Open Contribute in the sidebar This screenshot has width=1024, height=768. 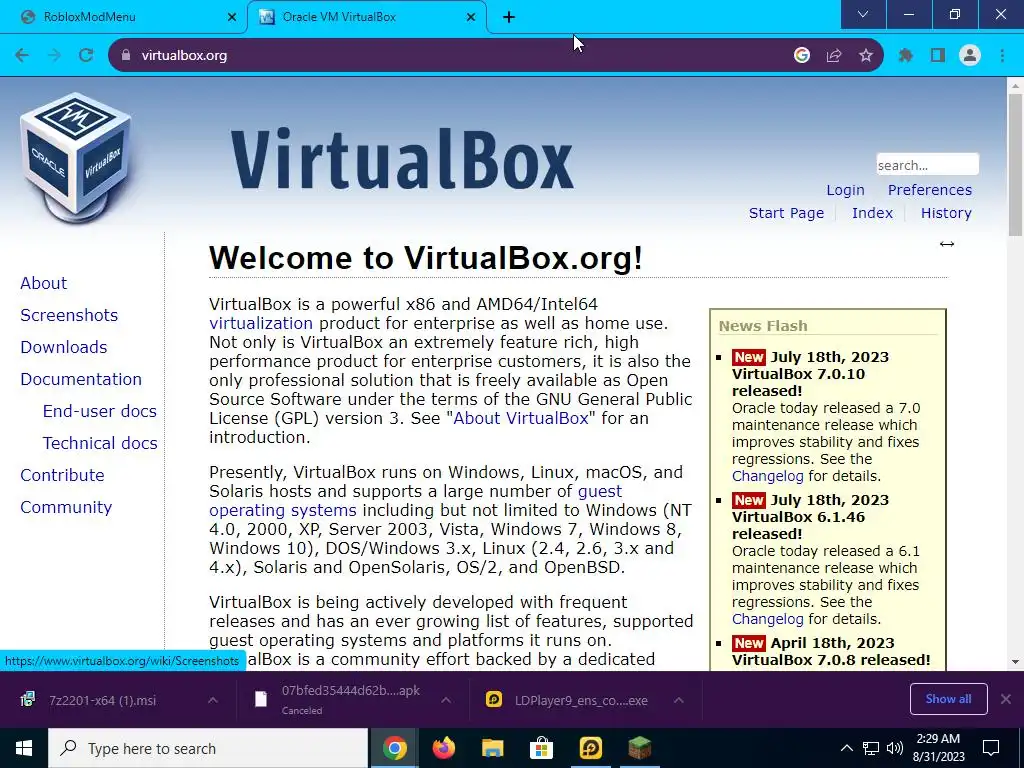coord(63,475)
